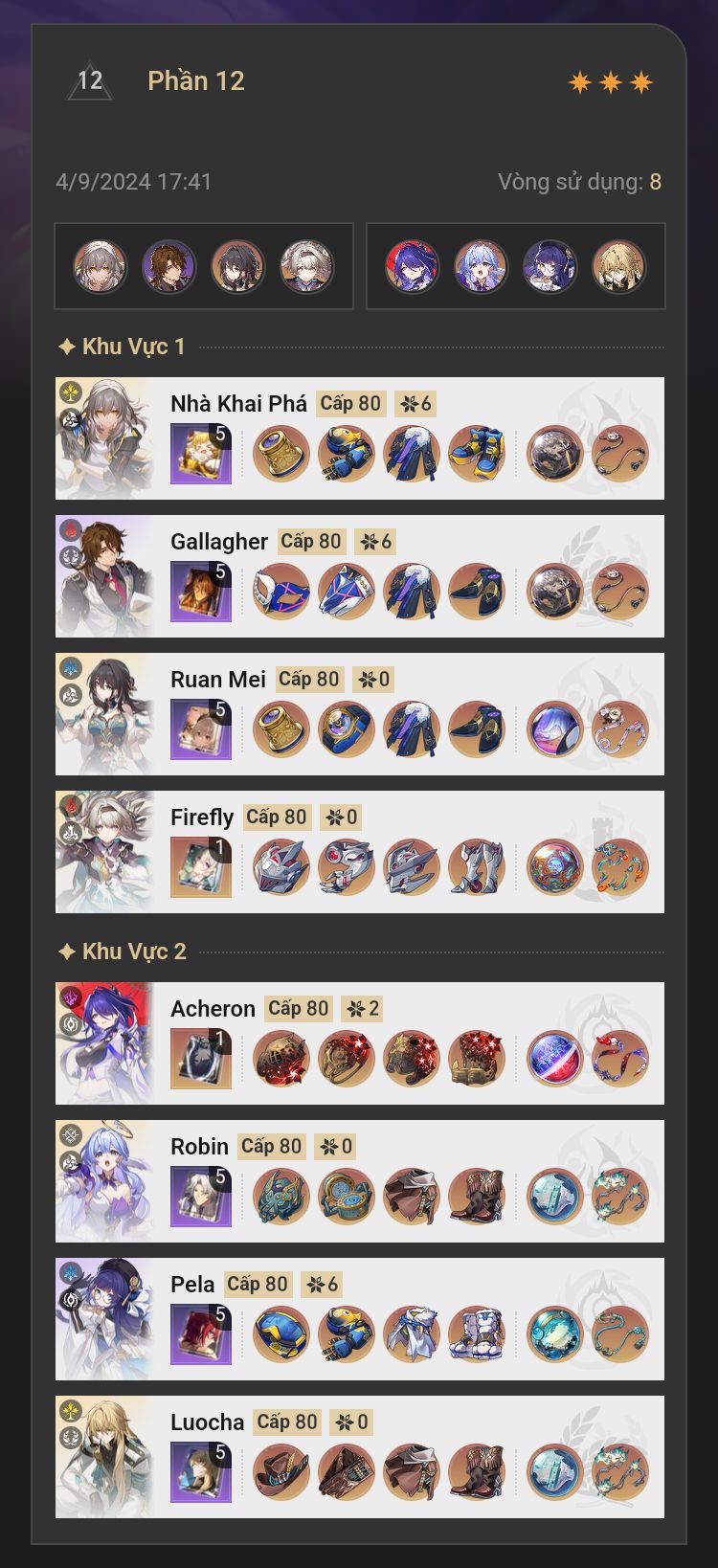Click the Phần 12 stage number triangle

[x=90, y=81]
